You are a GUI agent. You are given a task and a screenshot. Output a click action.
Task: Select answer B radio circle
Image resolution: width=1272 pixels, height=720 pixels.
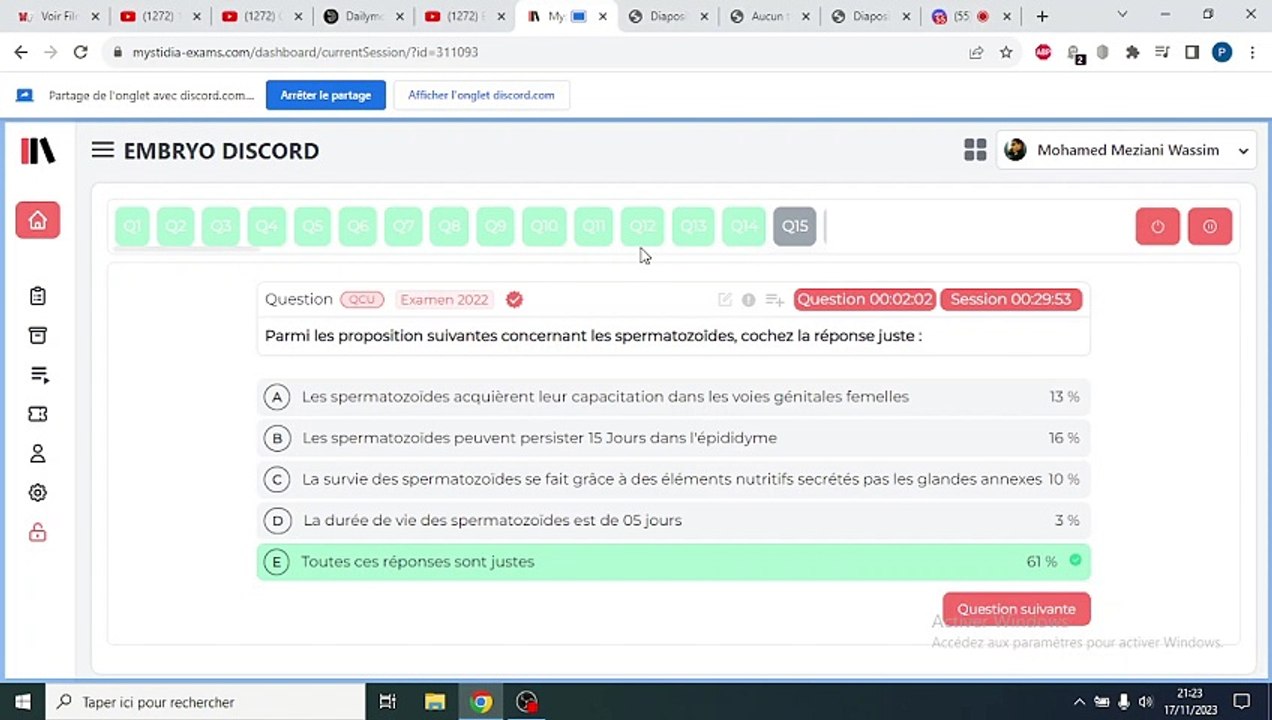click(x=276, y=438)
